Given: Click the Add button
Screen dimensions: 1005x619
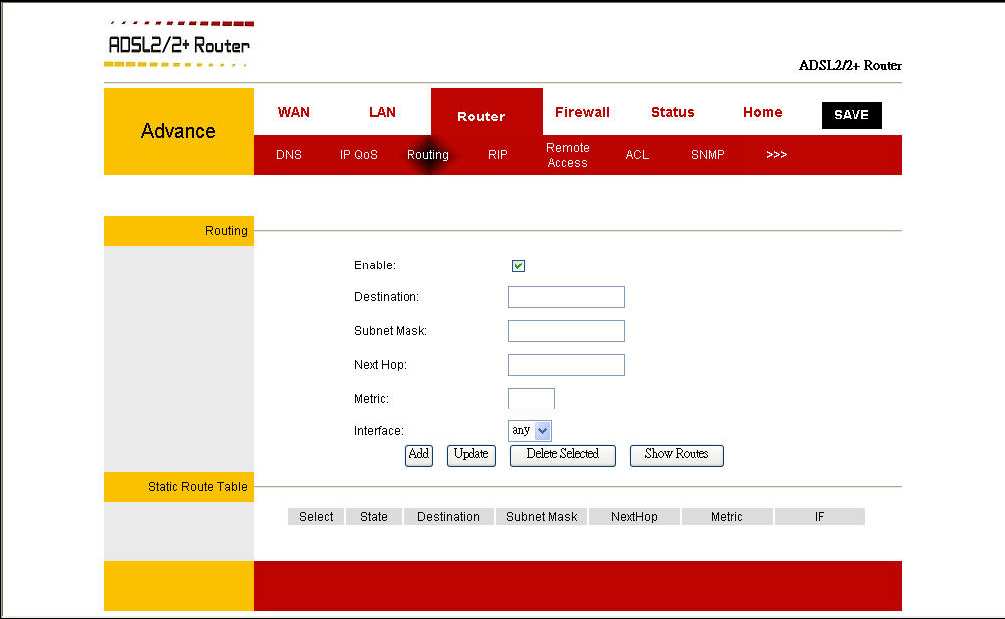Looking at the screenshot, I should (x=419, y=455).
